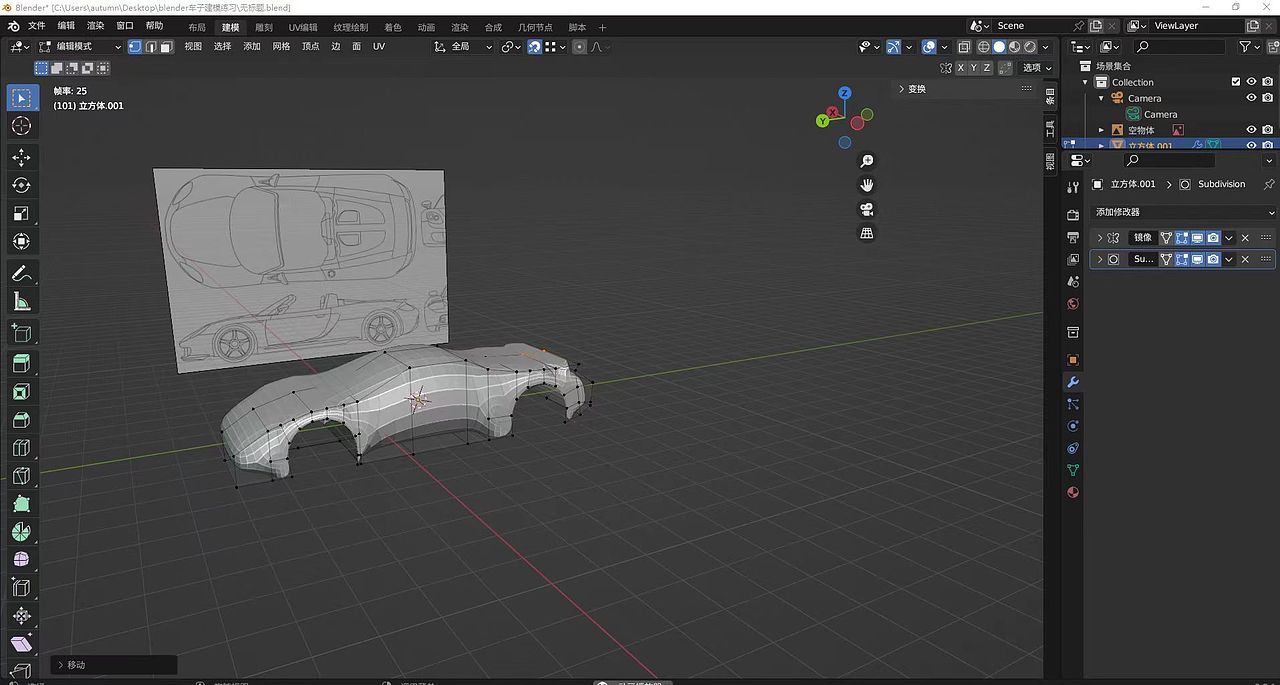Click the magnifier zoom icon near navigation gizmo
Viewport: 1280px width, 685px height.
click(x=866, y=160)
